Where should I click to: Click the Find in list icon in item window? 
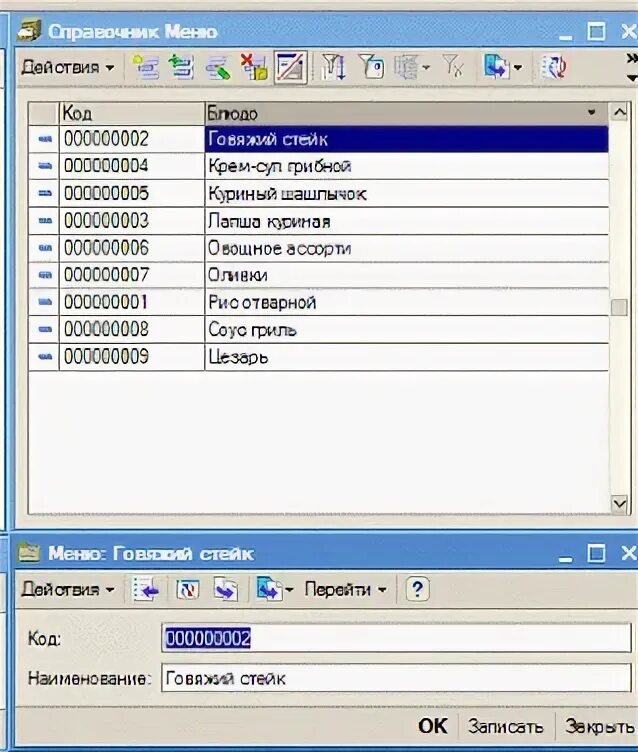146,589
